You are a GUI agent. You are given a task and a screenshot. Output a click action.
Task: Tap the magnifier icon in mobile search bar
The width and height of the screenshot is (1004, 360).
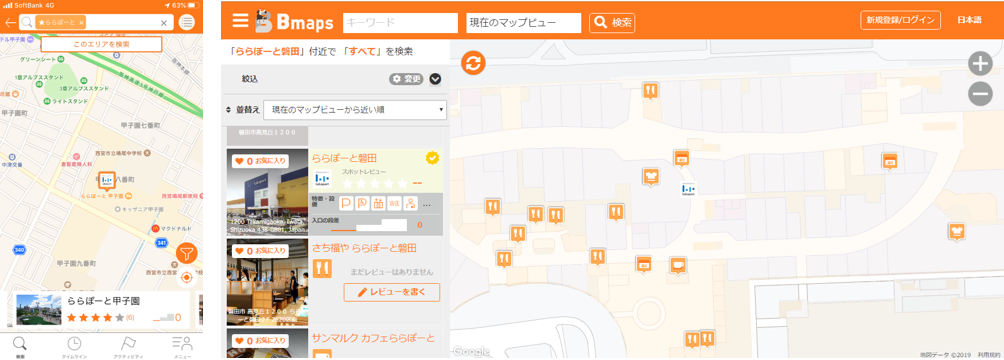coord(27,22)
